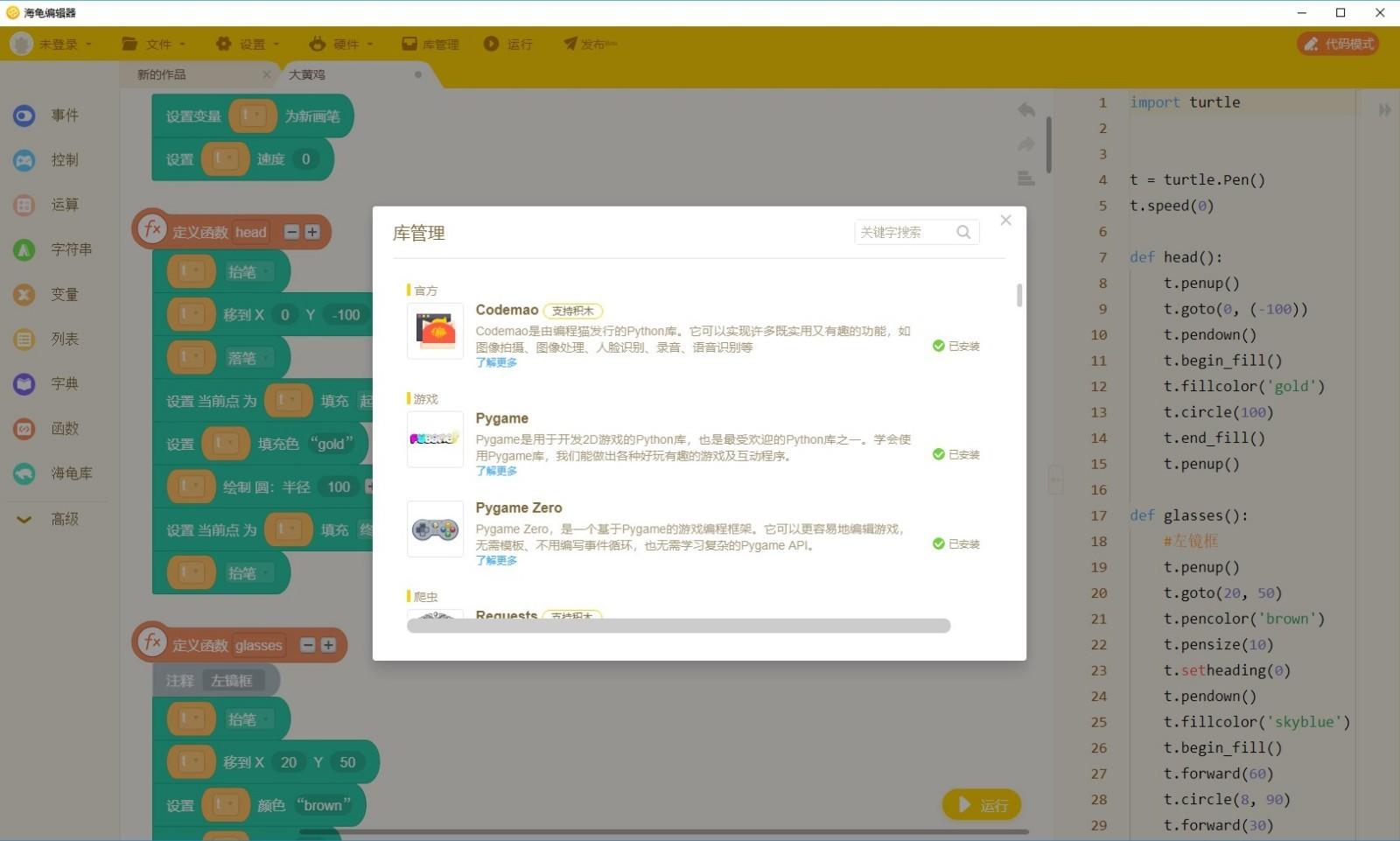Screen dimensions: 1400x841
Task: Click 发布 in the top toolbar
Action: click(591, 44)
